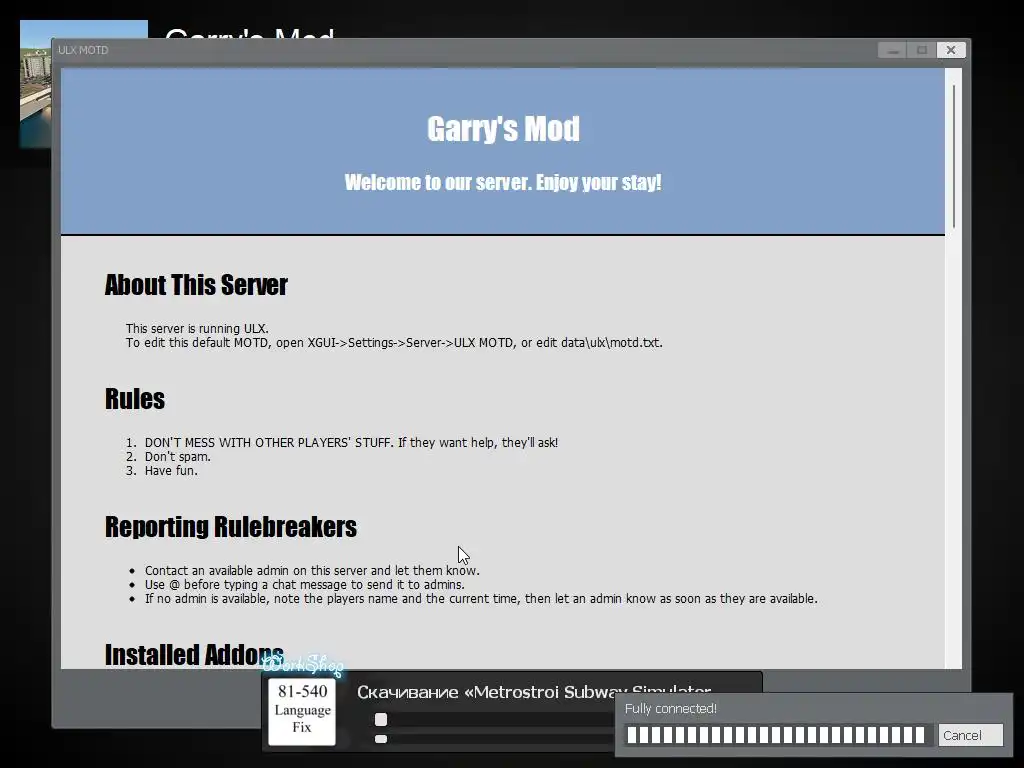
Task: Maximize the ULX MOTD window
Action: [921, 50]
